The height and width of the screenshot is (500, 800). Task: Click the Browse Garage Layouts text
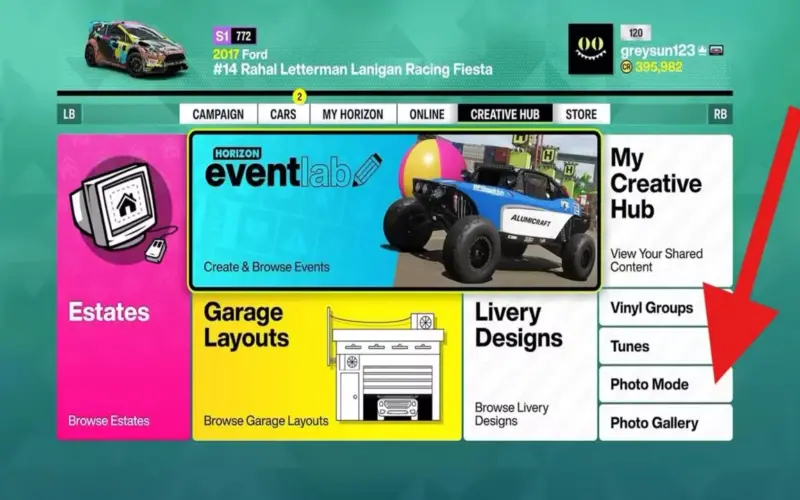266,421
